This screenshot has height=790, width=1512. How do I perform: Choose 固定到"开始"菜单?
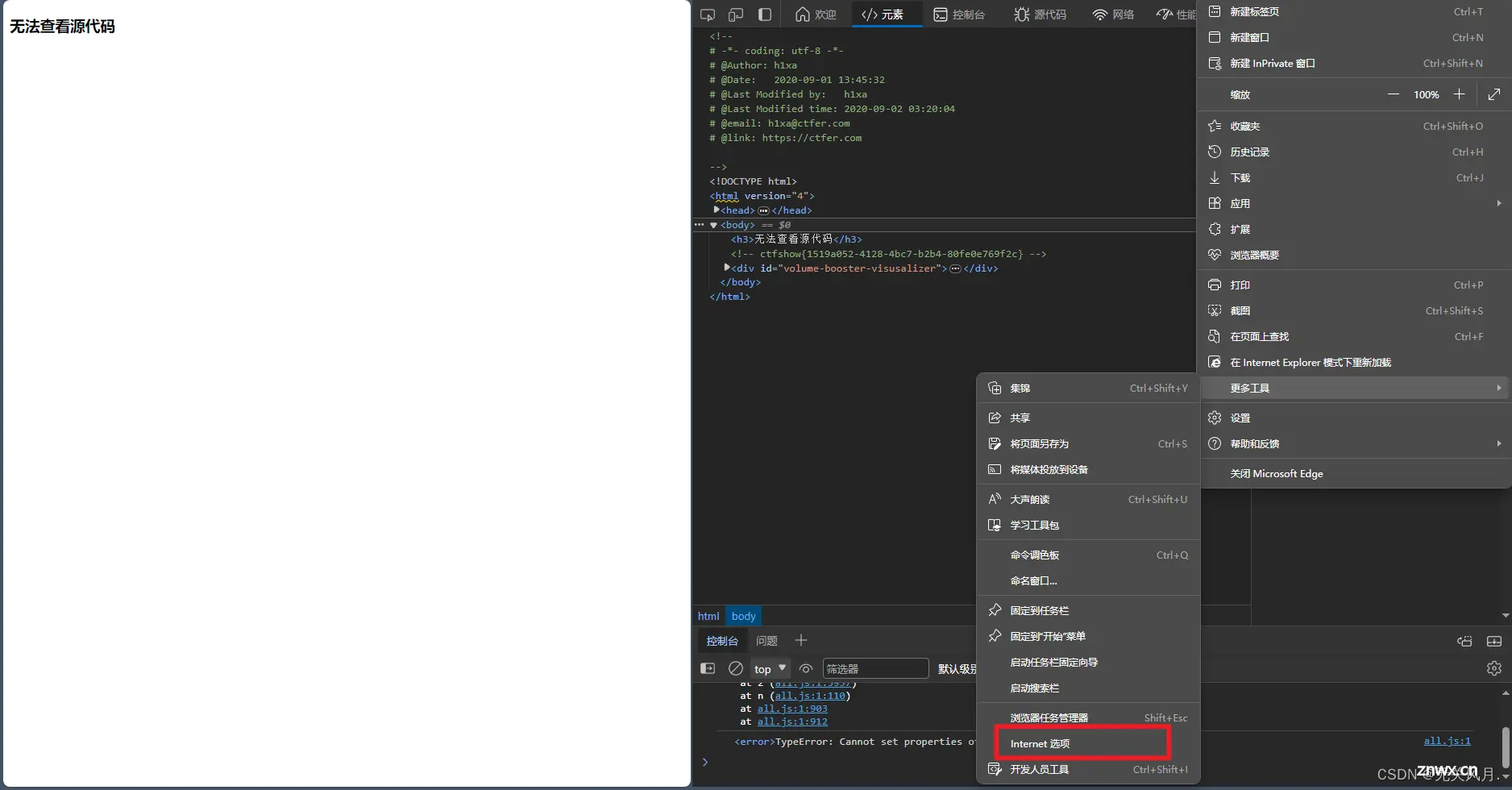(x=1088, y=636)
